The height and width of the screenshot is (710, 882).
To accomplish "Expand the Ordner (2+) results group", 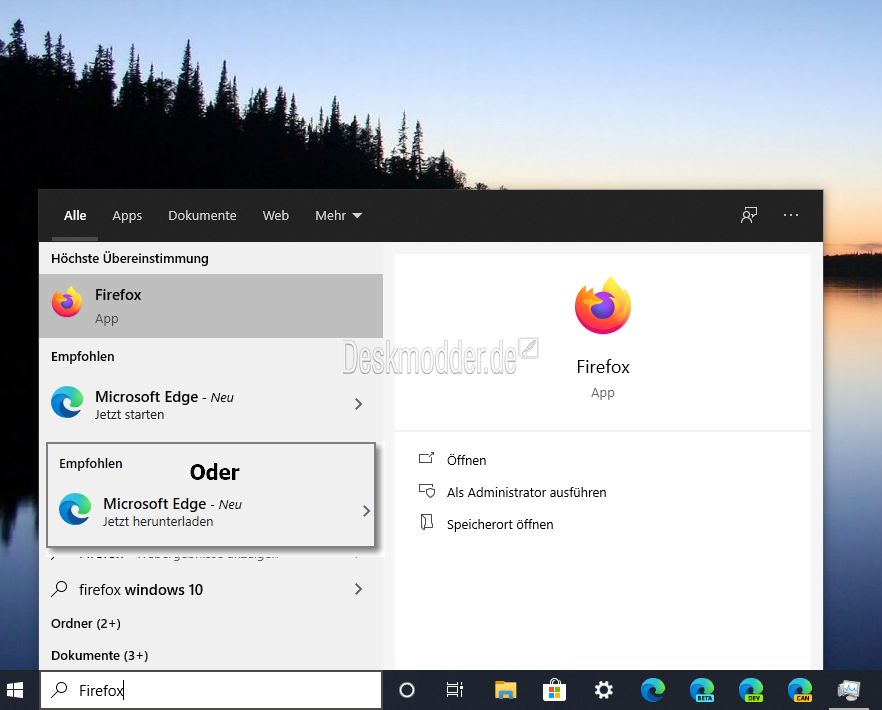I will pos(86,623).
